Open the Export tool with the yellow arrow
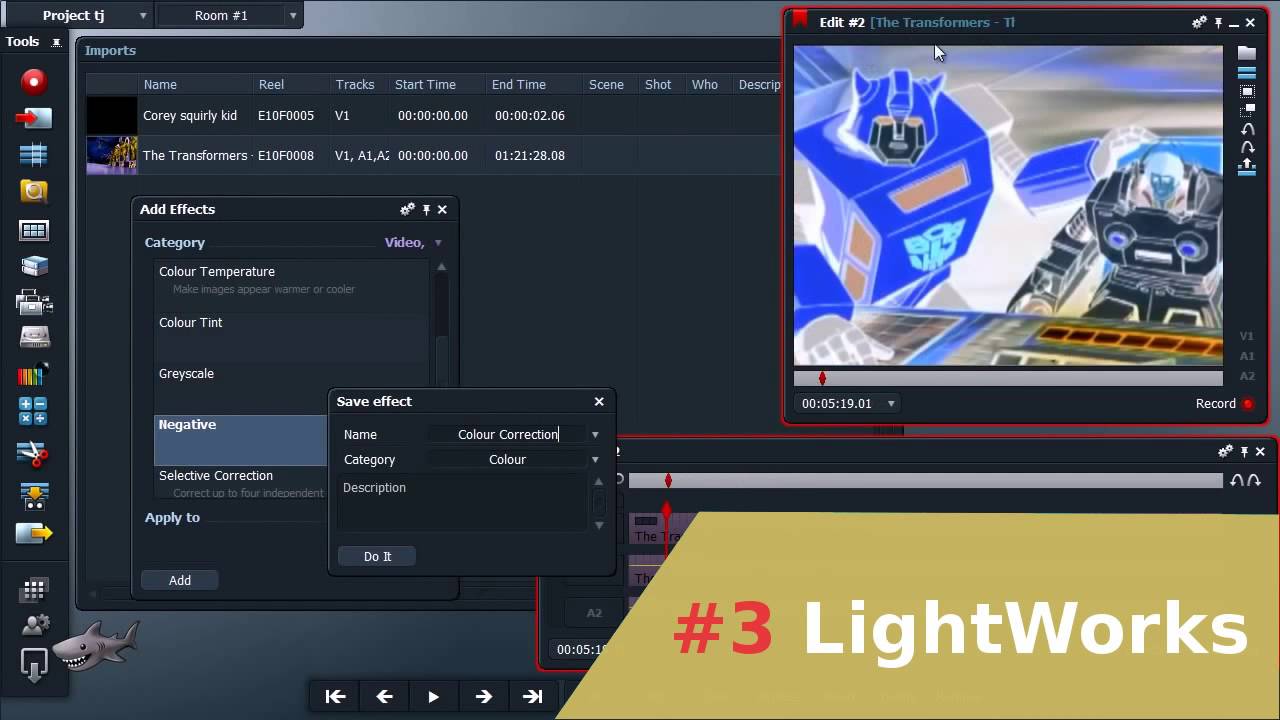The width and height of the screenshot is (1280, 720). [x=34, y=533]
